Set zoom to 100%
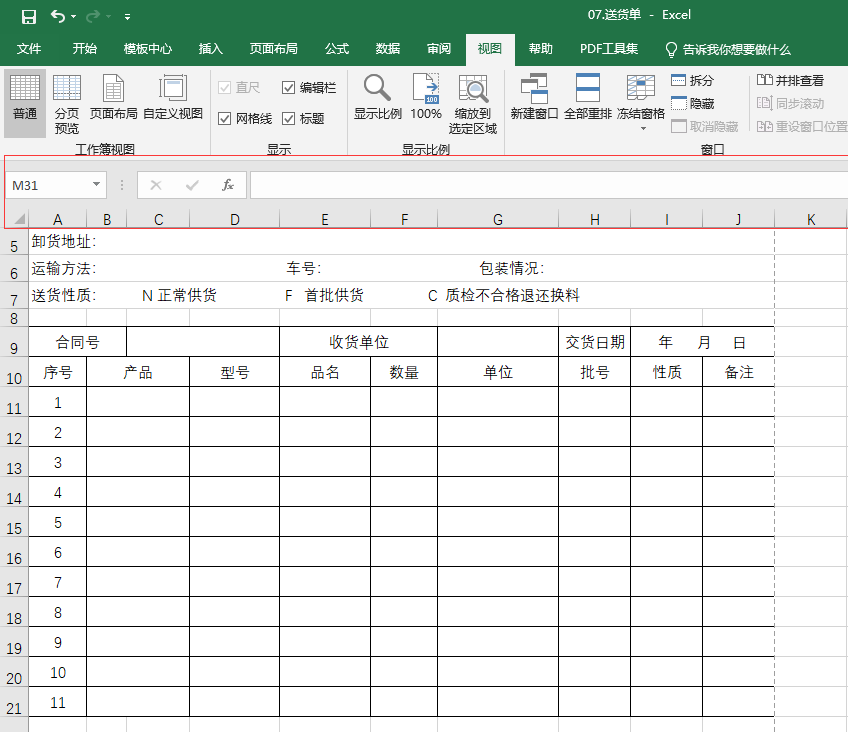This screenshot has height=732, width=848. pos(426,98)
